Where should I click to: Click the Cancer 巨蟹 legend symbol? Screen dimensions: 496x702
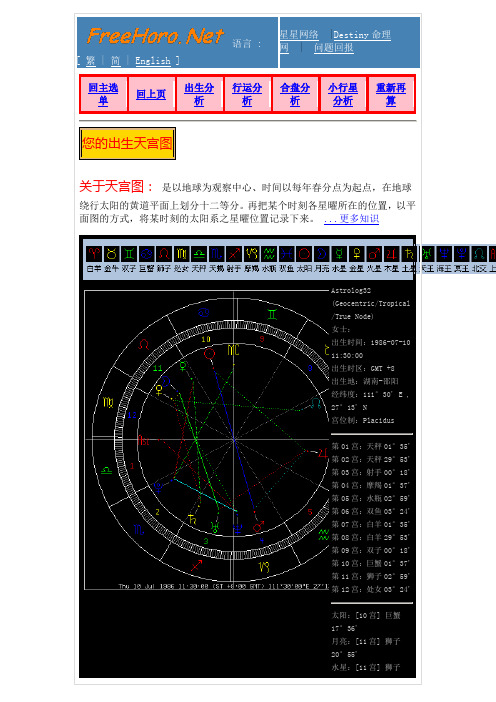coord(146,254)
